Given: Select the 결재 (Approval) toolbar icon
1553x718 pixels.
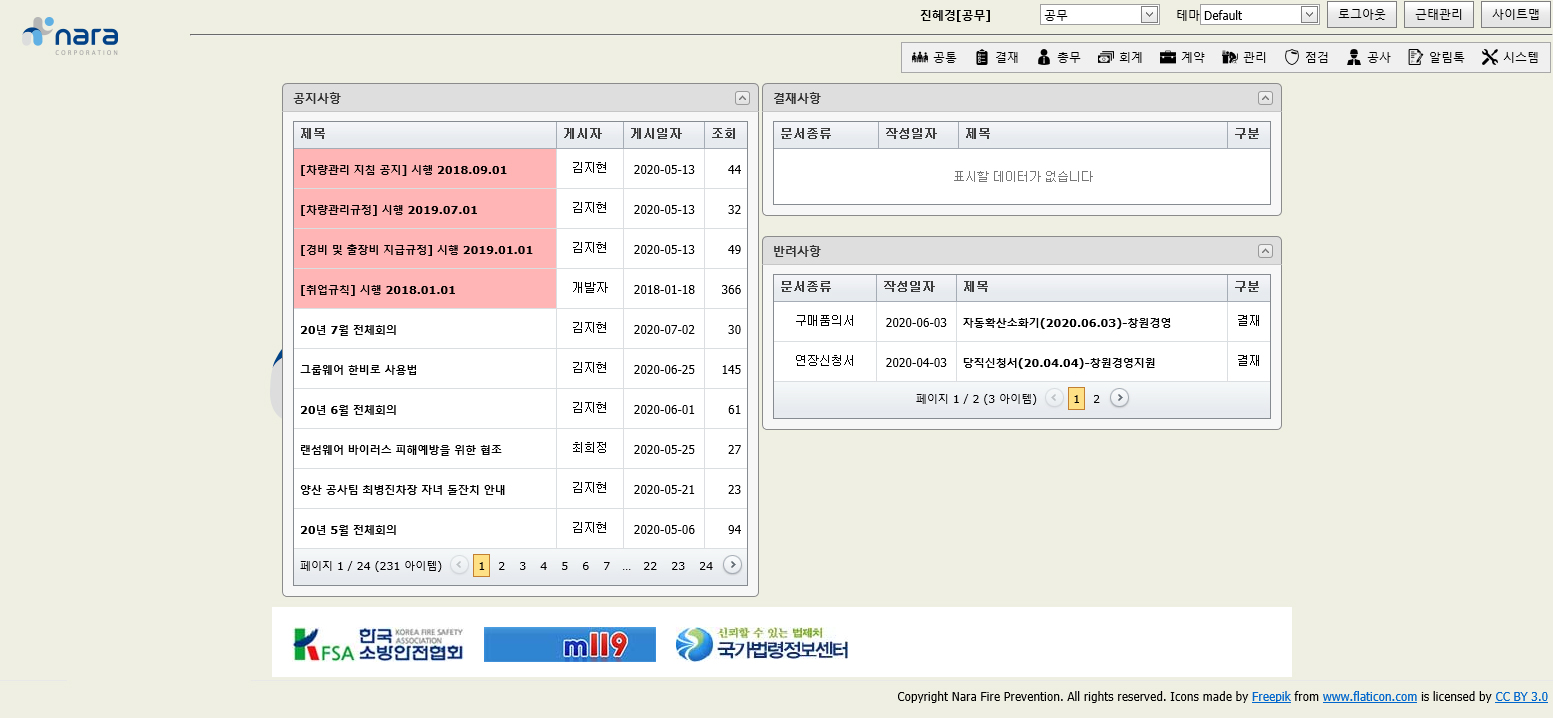Looking at the screenshot, I should [x=996, y=57].
